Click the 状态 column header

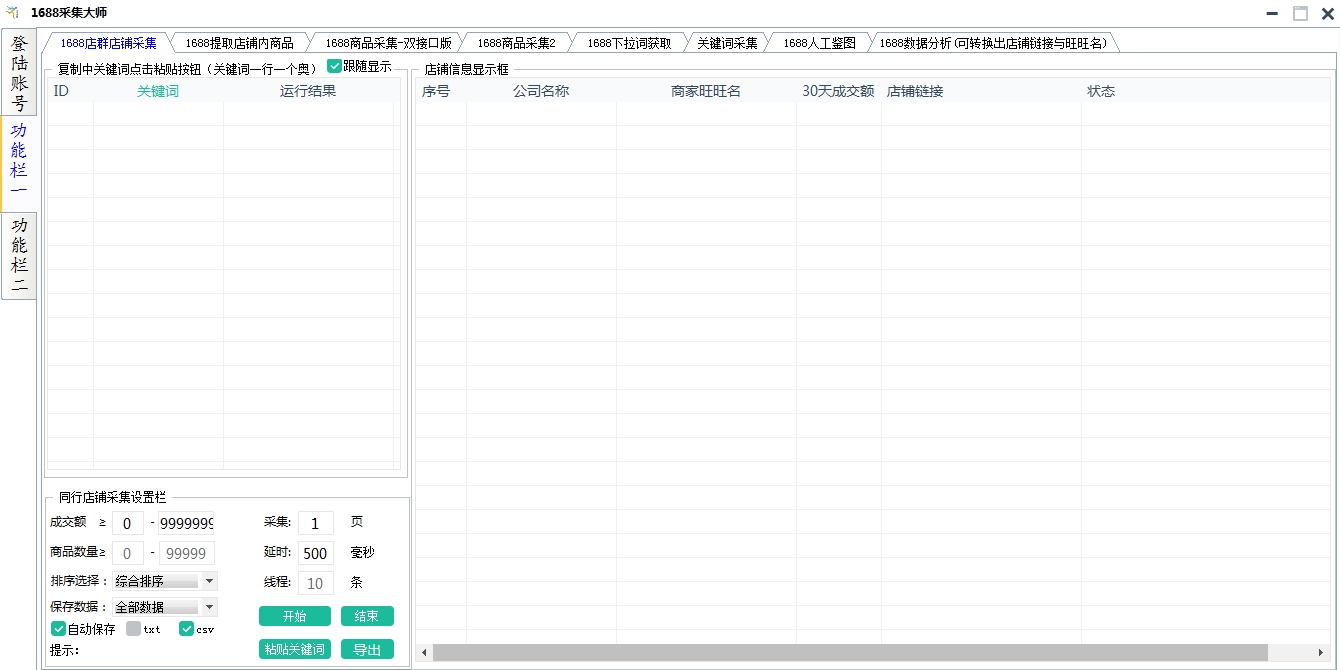pyautogui.click(x=1205, y=91)
